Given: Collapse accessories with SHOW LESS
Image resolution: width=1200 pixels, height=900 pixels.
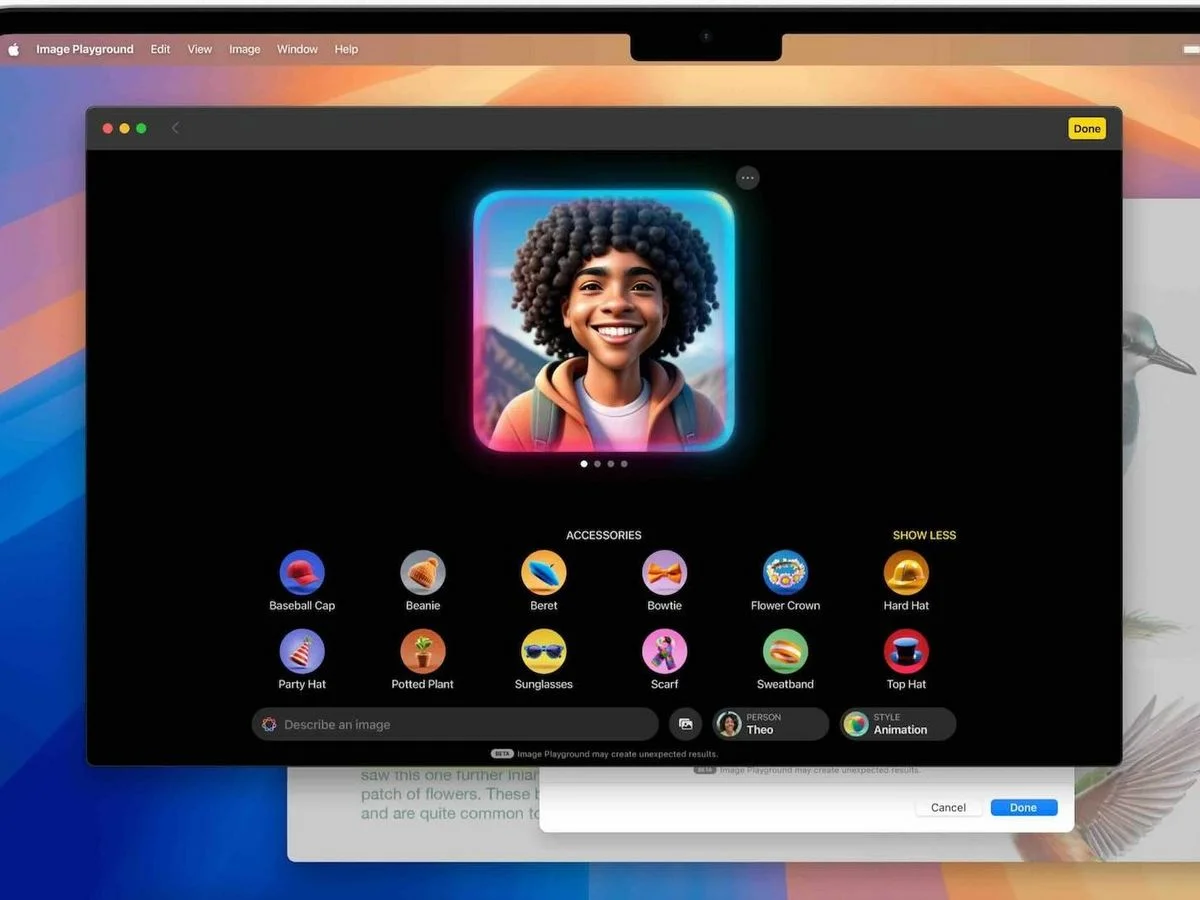Looking at the screenshot, I should pyautogui.click(x=924, y=535).
